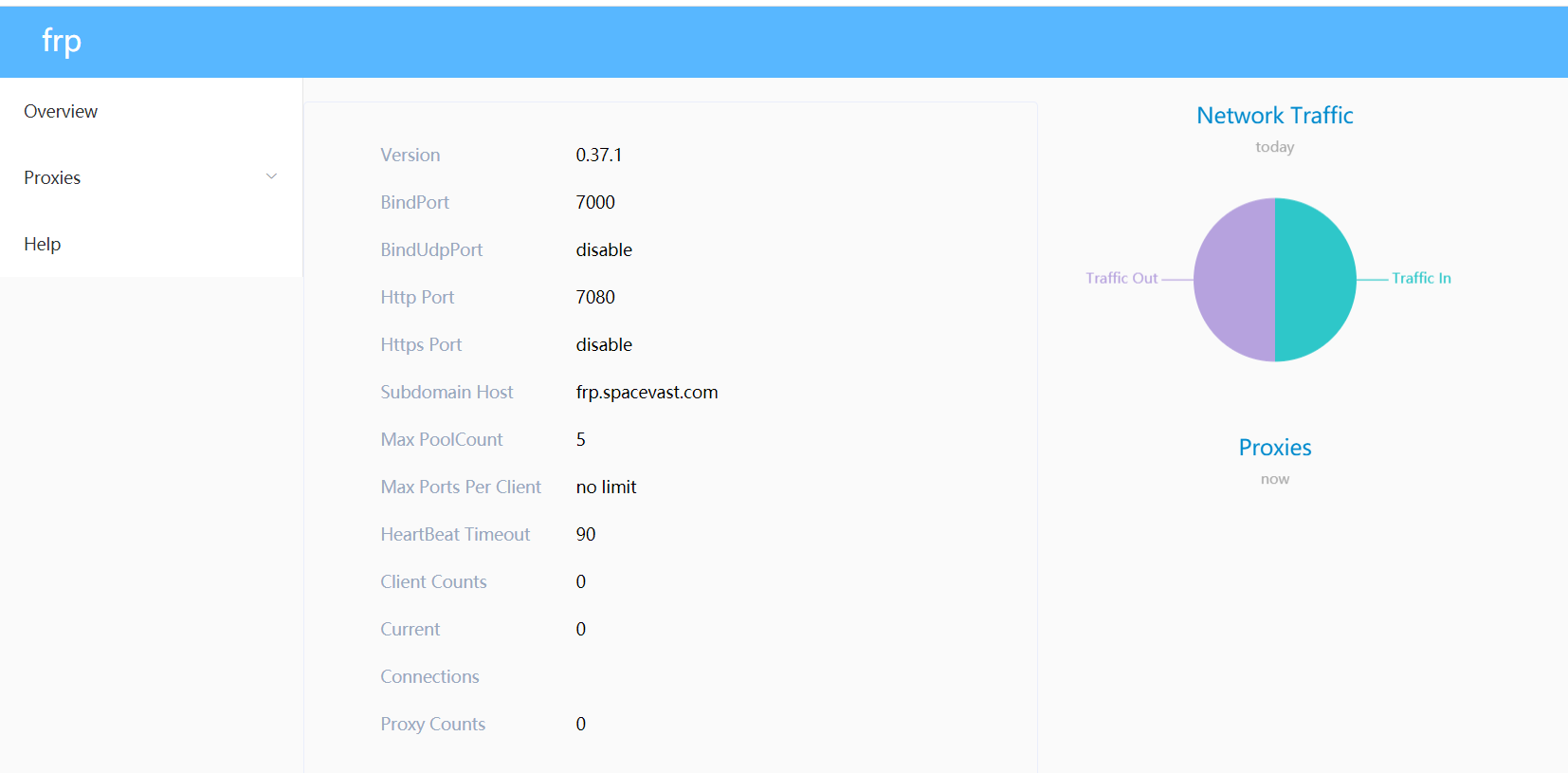Viewport: 1568px width, 773px height.
Task: Click the Subdomain Host label
Action: (x=447, y=392)
